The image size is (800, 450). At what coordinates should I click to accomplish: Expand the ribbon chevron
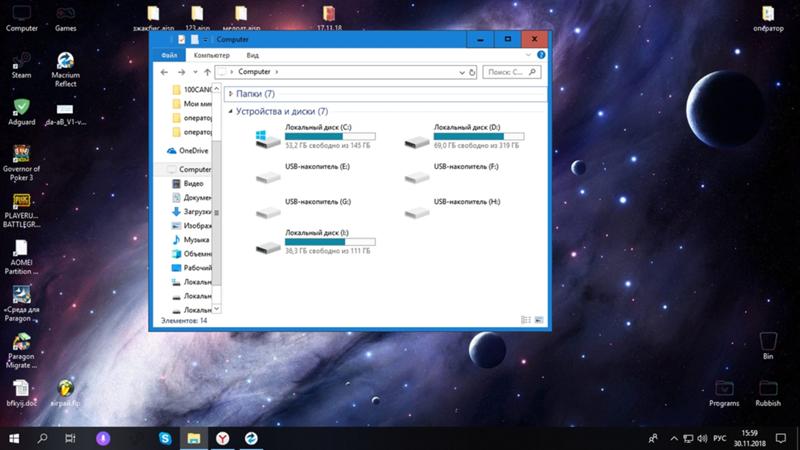pos(528,55)
